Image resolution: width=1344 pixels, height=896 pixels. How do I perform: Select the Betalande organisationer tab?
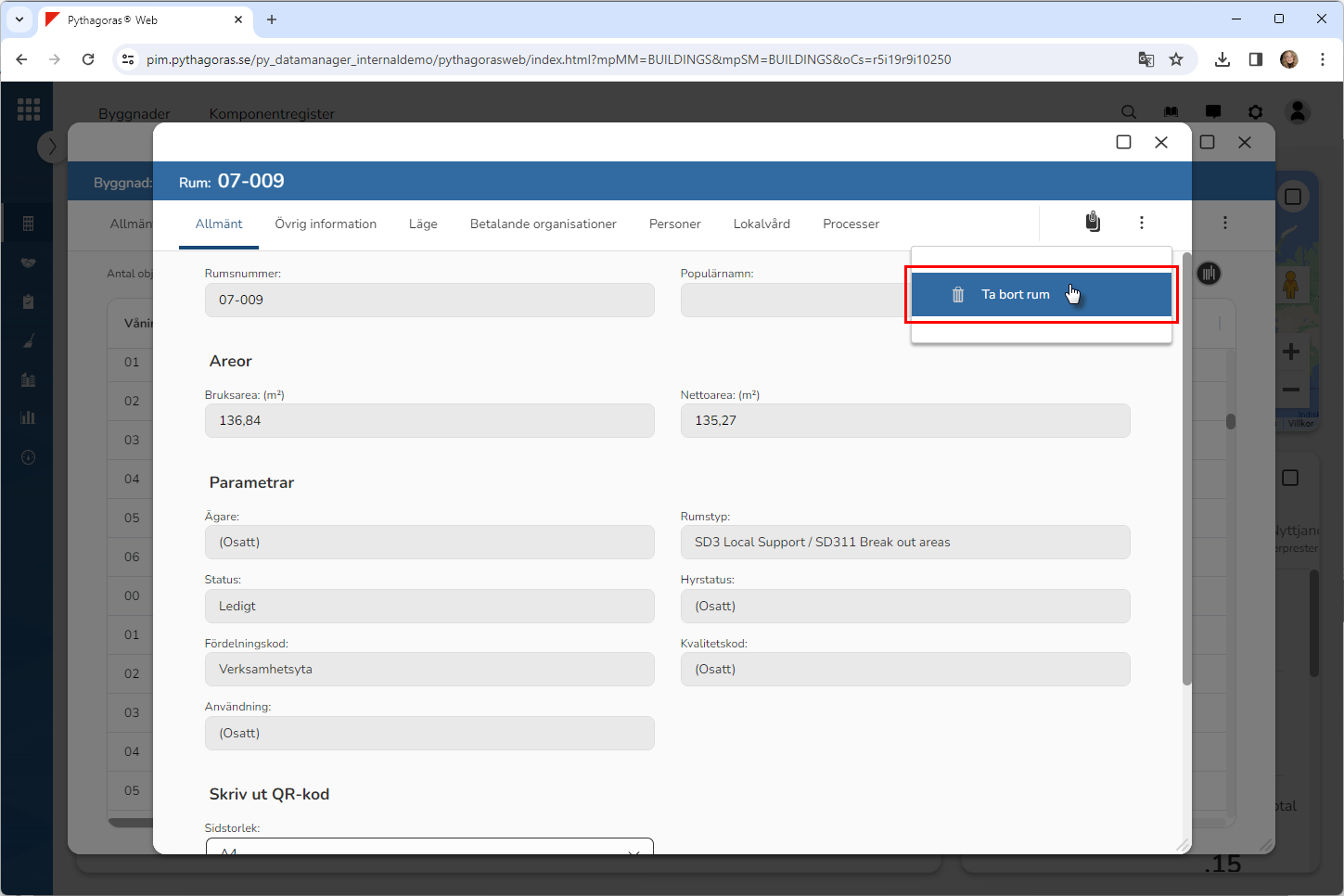[x=543, y=224]
